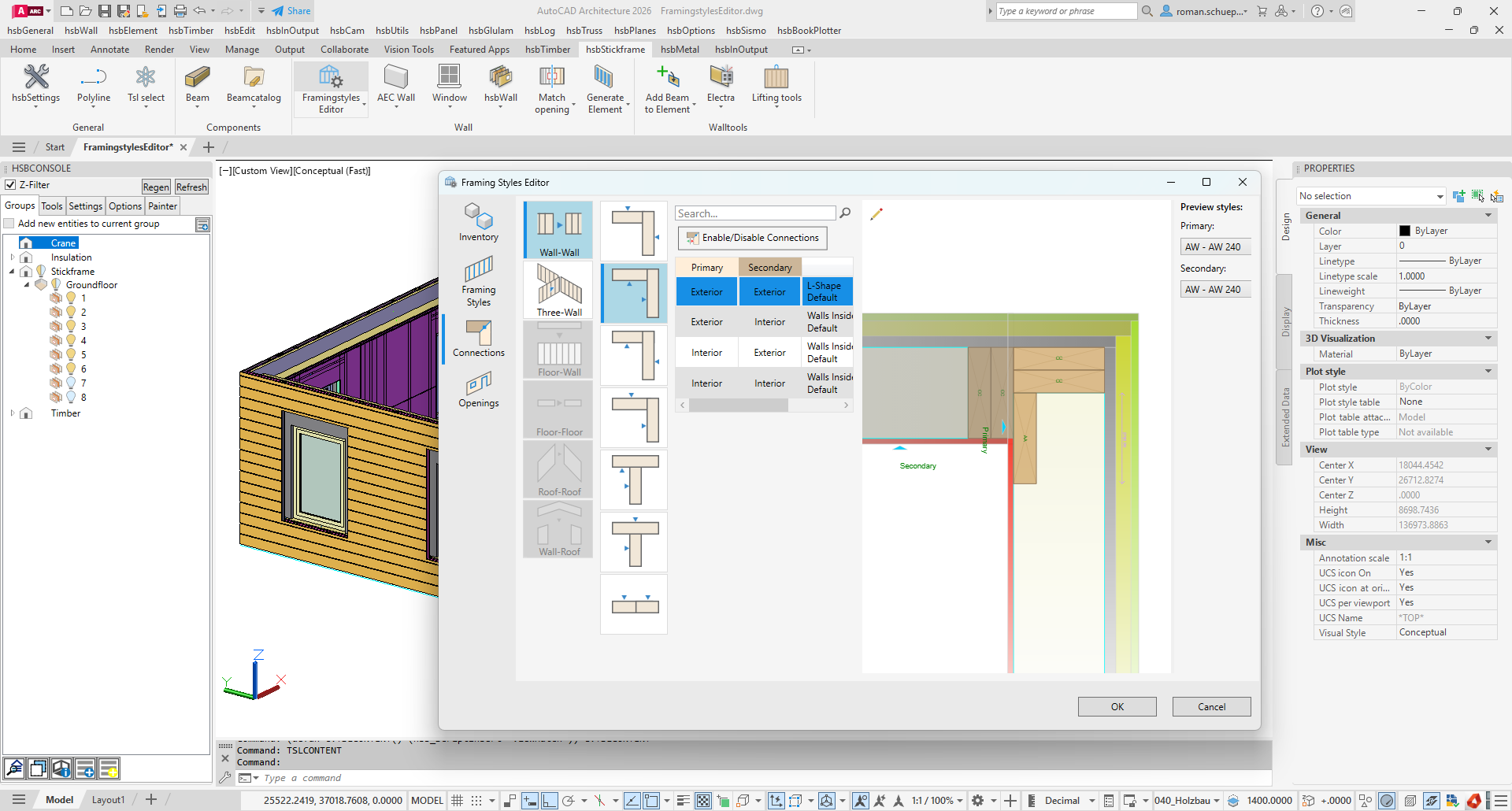Toggle lightbulb visibility for group 3
The image size is (1512, 811).
pyautogui.click(x=71, y=327)
